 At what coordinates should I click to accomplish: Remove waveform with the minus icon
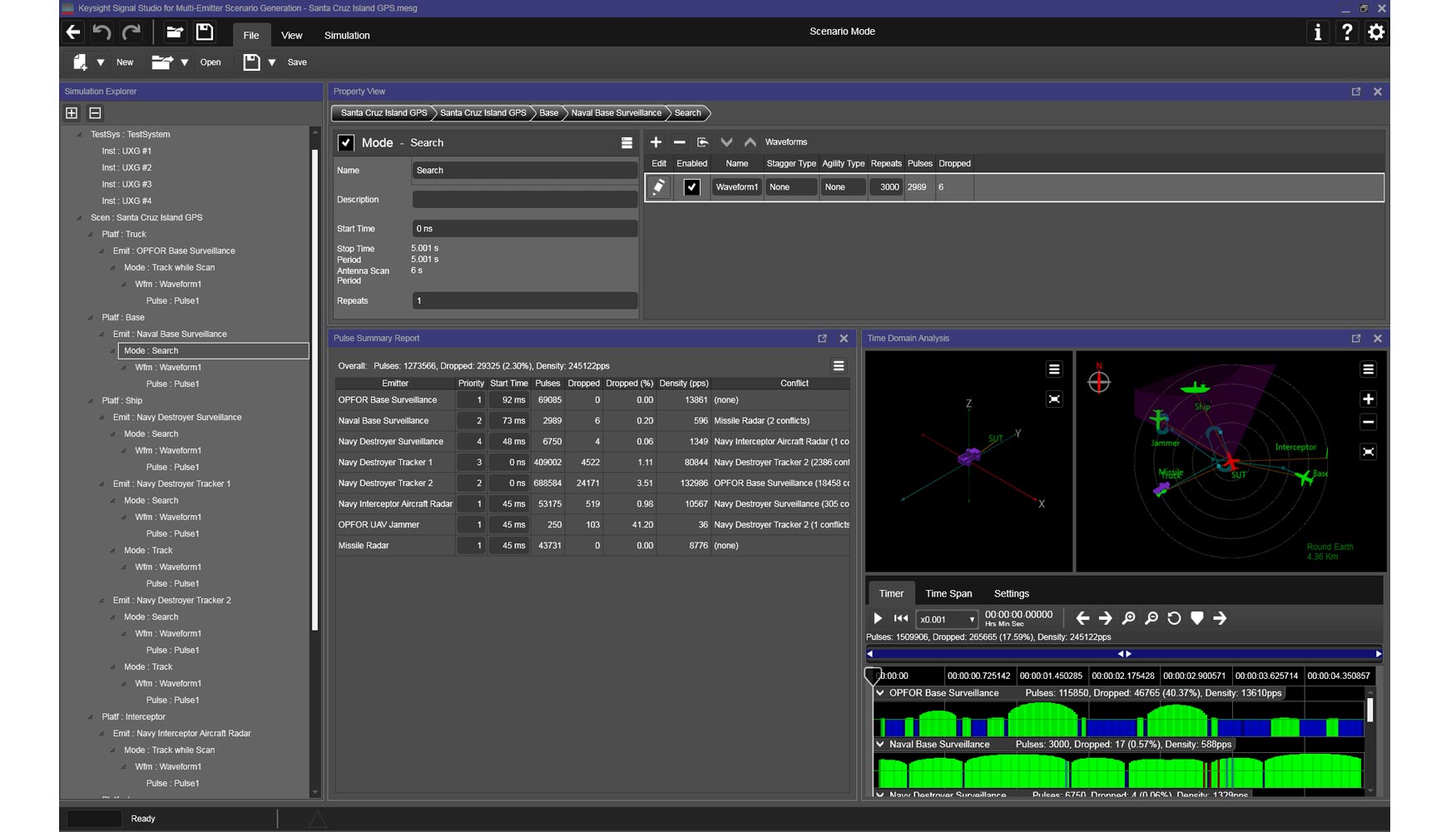point(679,142)
